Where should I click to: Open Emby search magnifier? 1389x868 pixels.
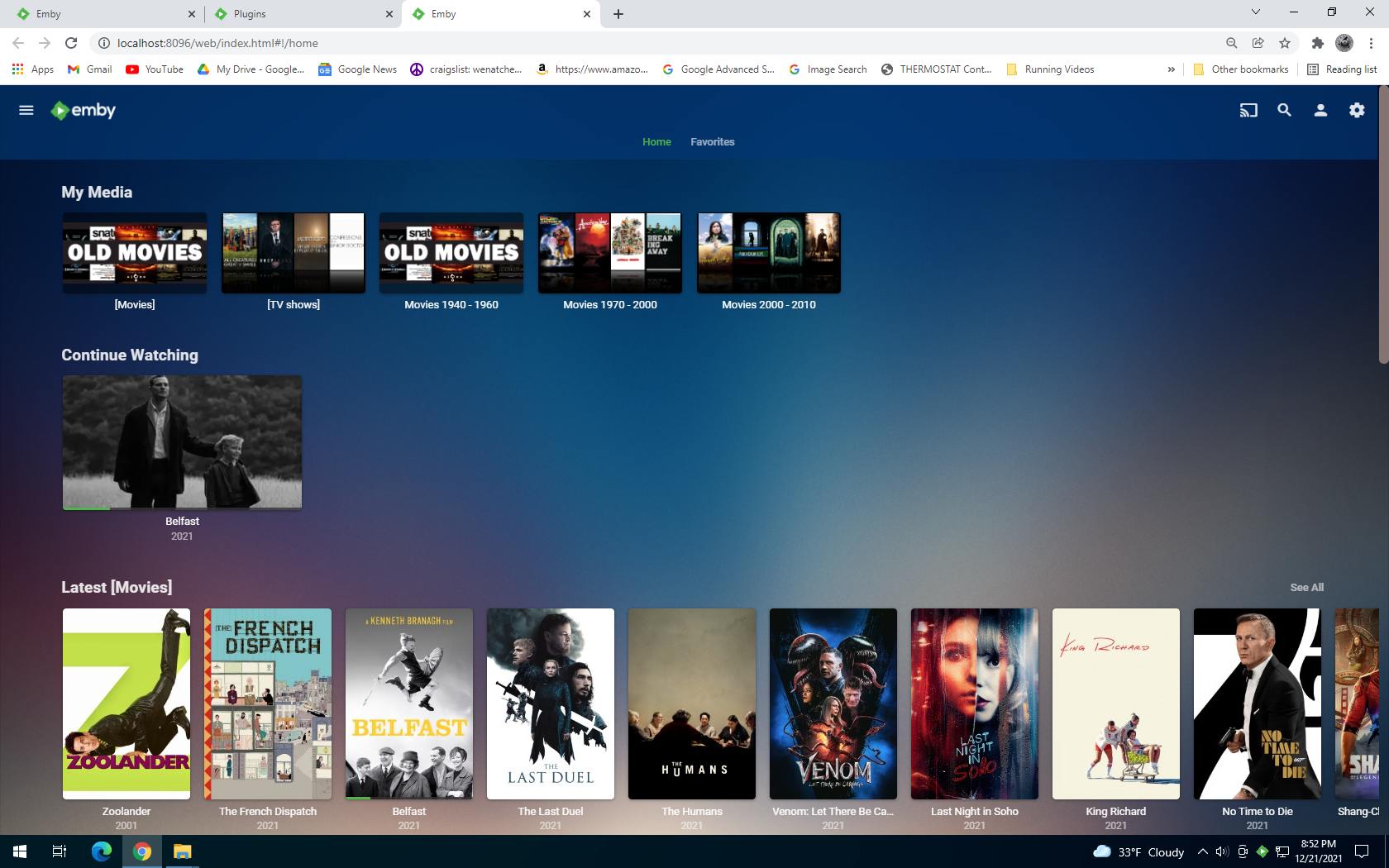tap(1284, 110)
